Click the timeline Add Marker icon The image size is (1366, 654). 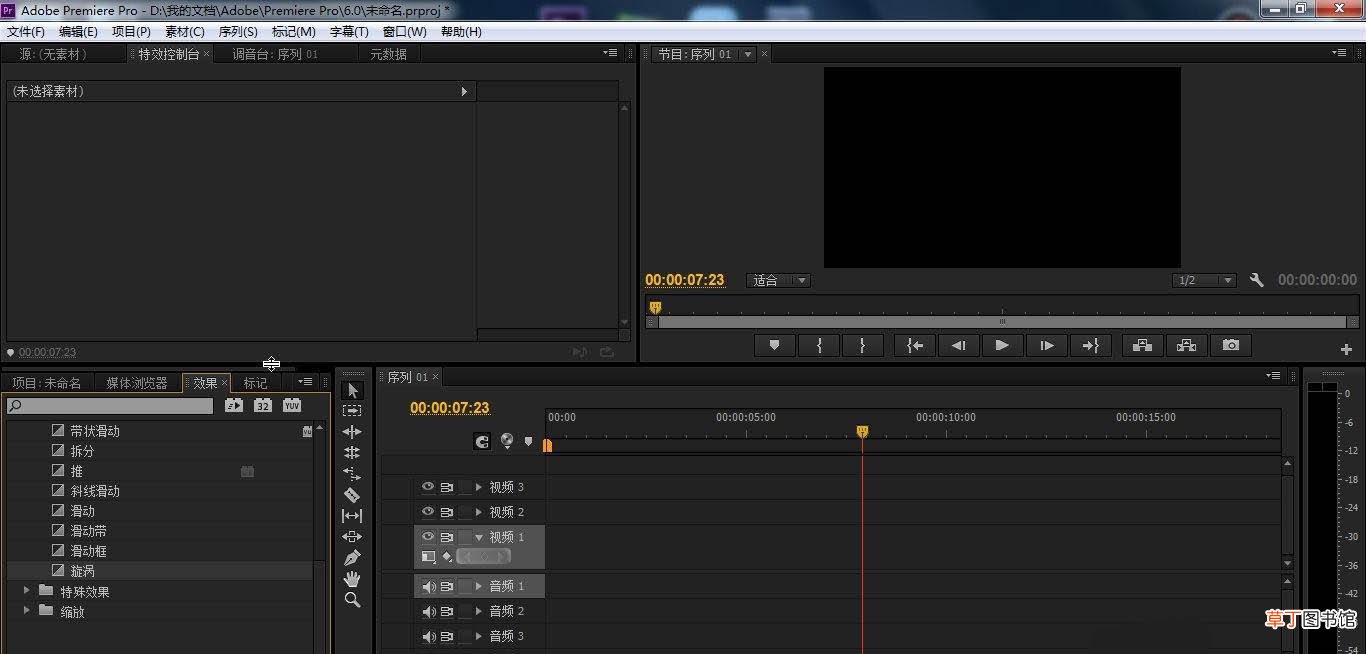pyautogui.click(x=529, y=441)
